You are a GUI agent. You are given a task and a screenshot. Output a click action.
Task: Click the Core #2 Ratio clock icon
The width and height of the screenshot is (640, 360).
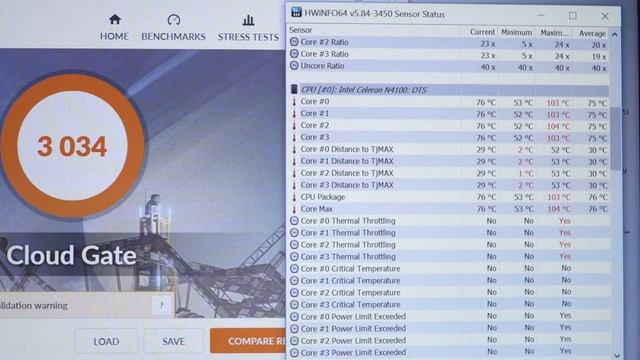[294, 42]
